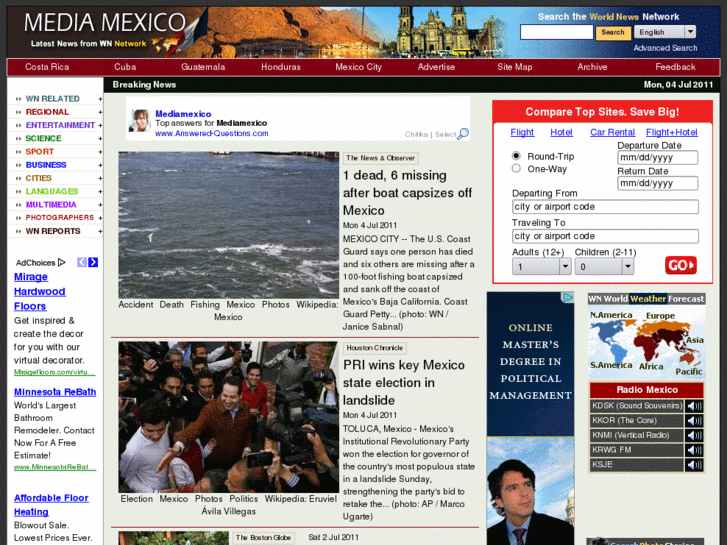The height and width of the screenshot is (545, 727).
Task: Click the Mediamexico avatar thumbnail
Action: [x=139, y=120]
